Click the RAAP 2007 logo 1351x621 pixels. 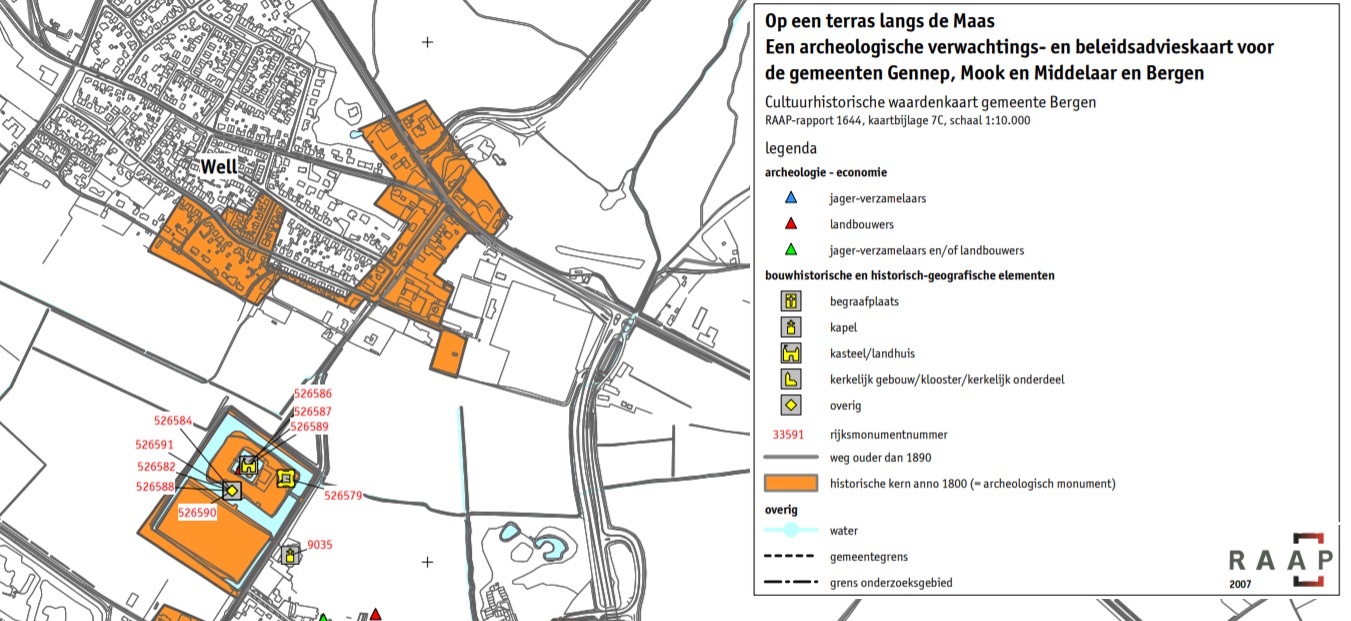click(1280, 561)
